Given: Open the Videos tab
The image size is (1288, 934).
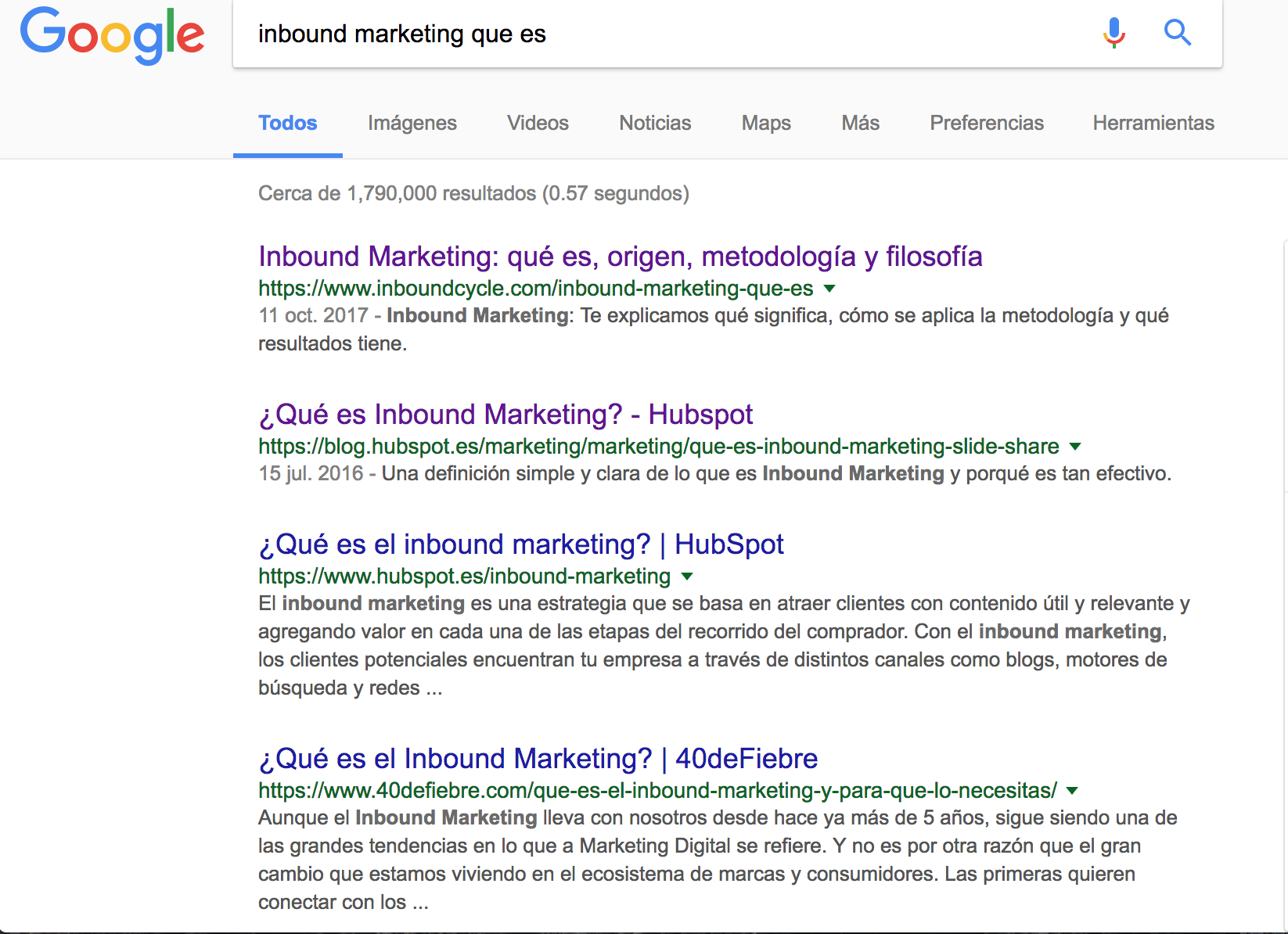Looking at the screenshot, I should (x=538, y=124).
